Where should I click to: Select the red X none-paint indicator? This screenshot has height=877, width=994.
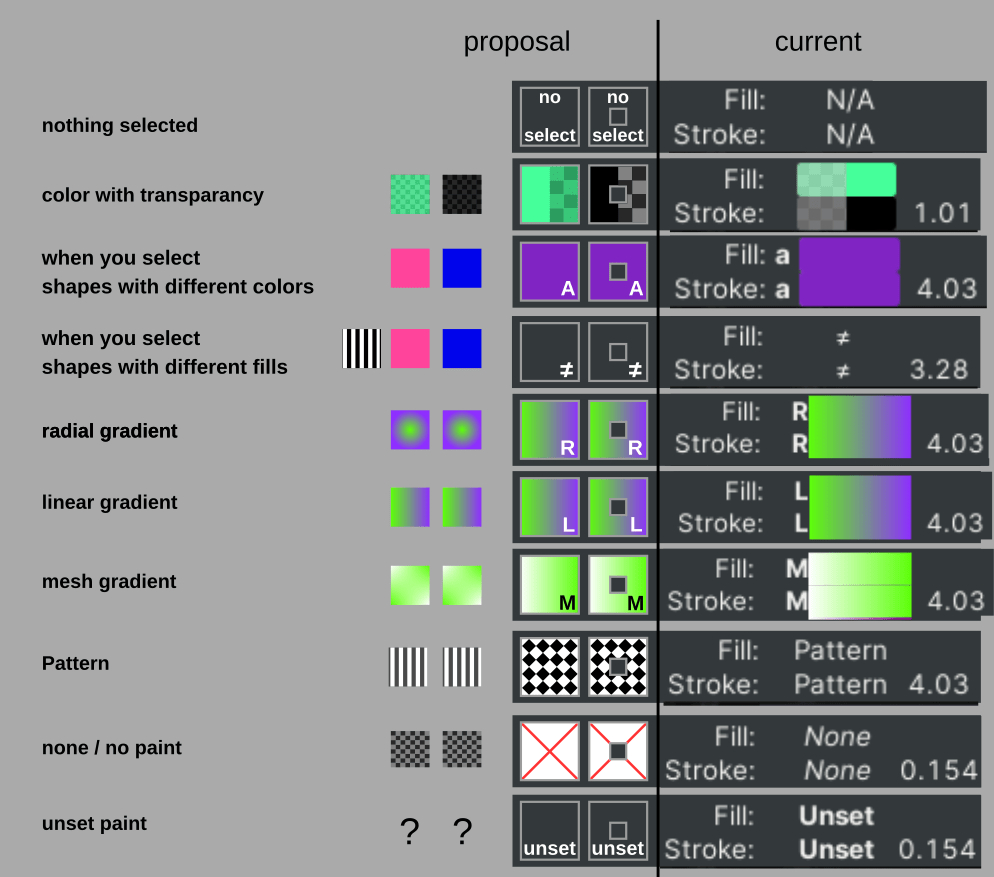point(549,751)
